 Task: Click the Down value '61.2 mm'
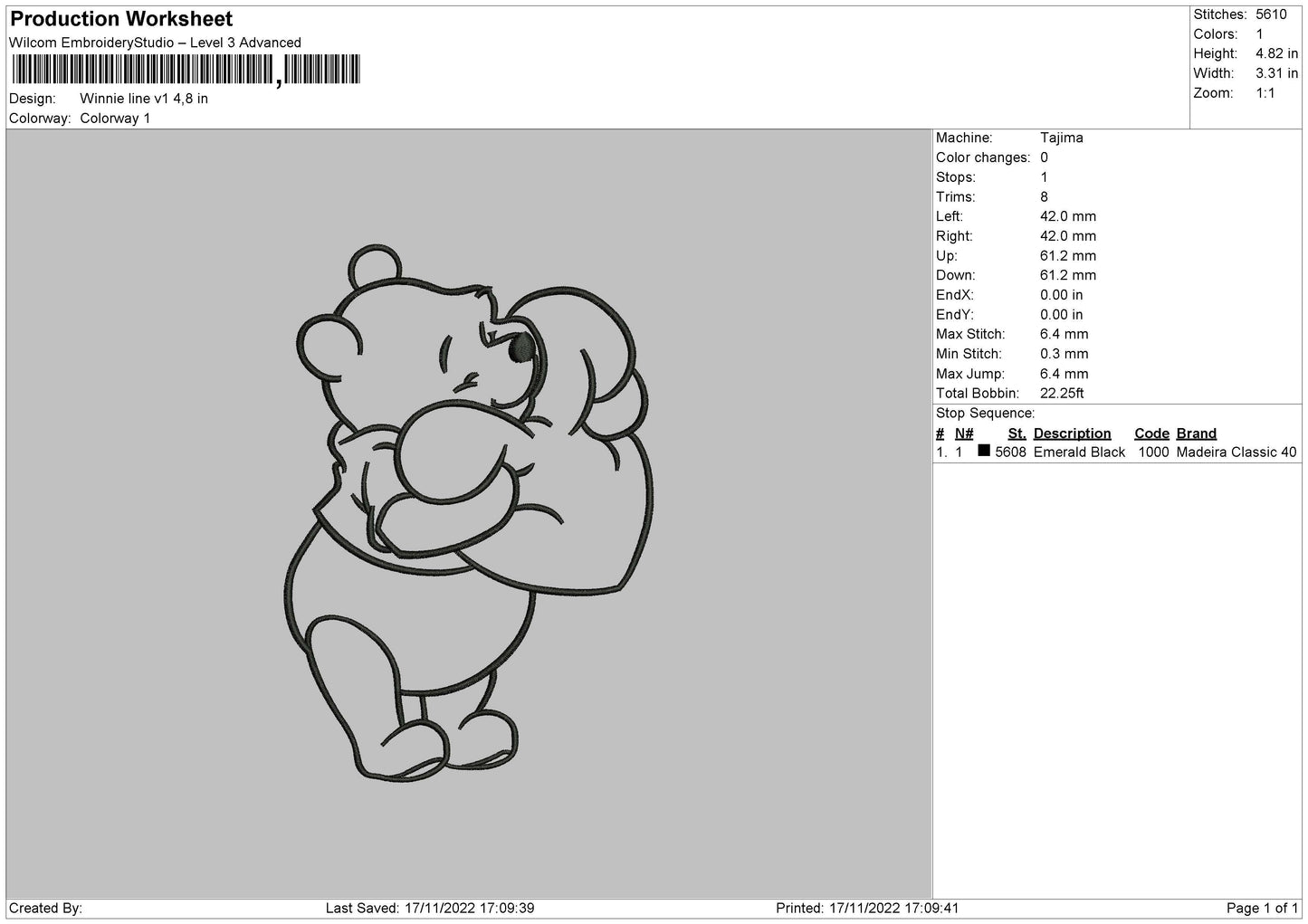1068,275
